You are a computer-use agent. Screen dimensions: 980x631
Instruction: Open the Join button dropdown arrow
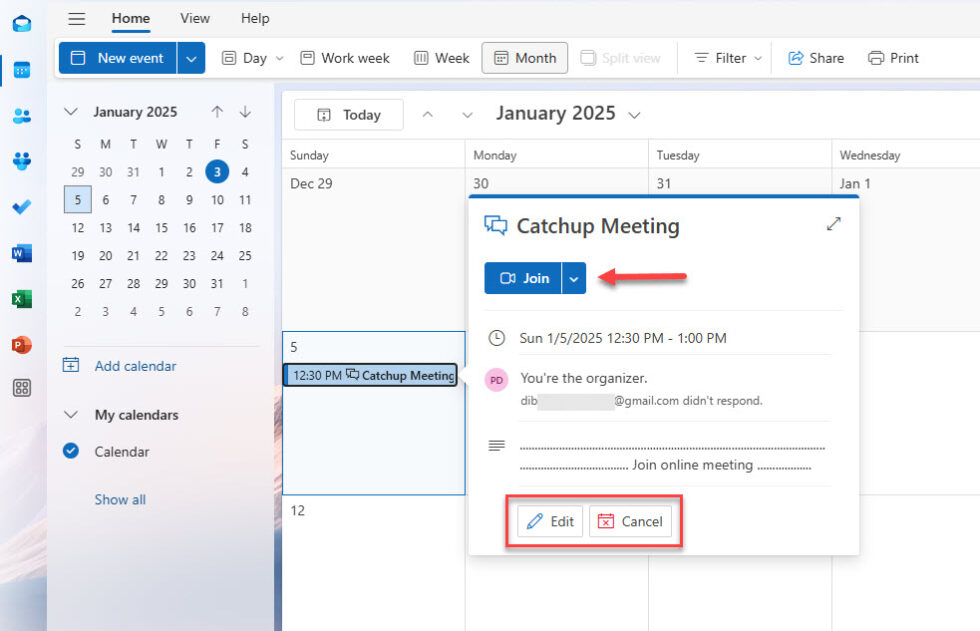pyautogui.click(x=572, y=278)
